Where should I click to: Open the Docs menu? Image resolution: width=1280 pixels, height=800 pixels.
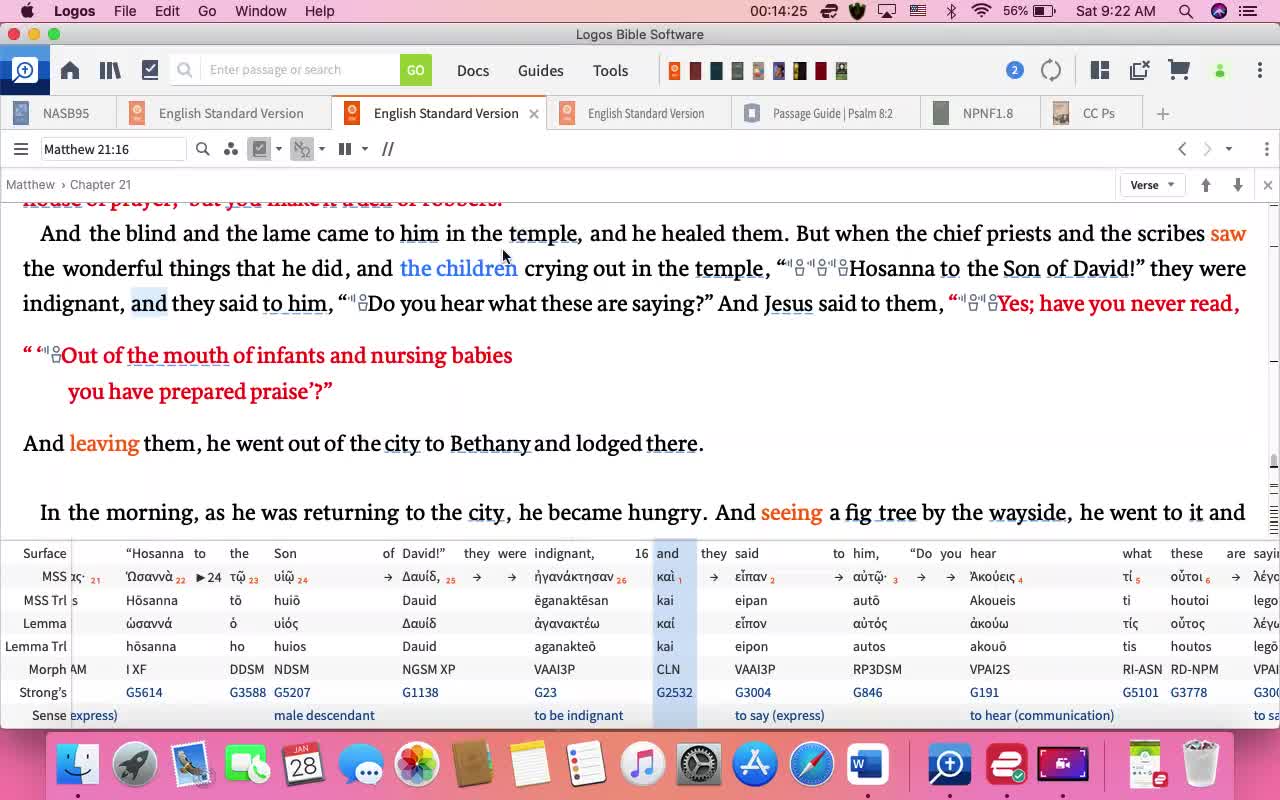(473, 70)
